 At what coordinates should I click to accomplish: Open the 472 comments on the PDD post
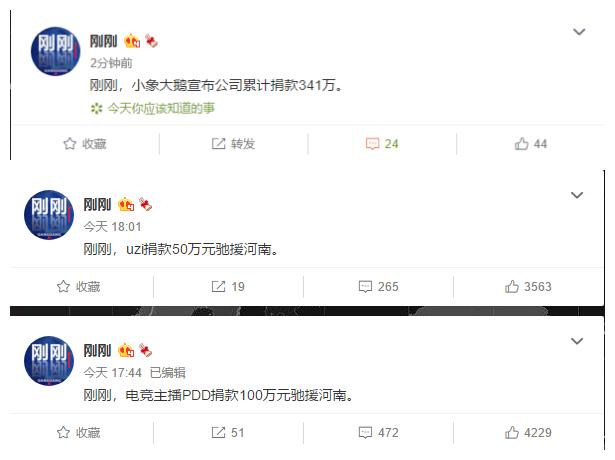tap(378, 433)
